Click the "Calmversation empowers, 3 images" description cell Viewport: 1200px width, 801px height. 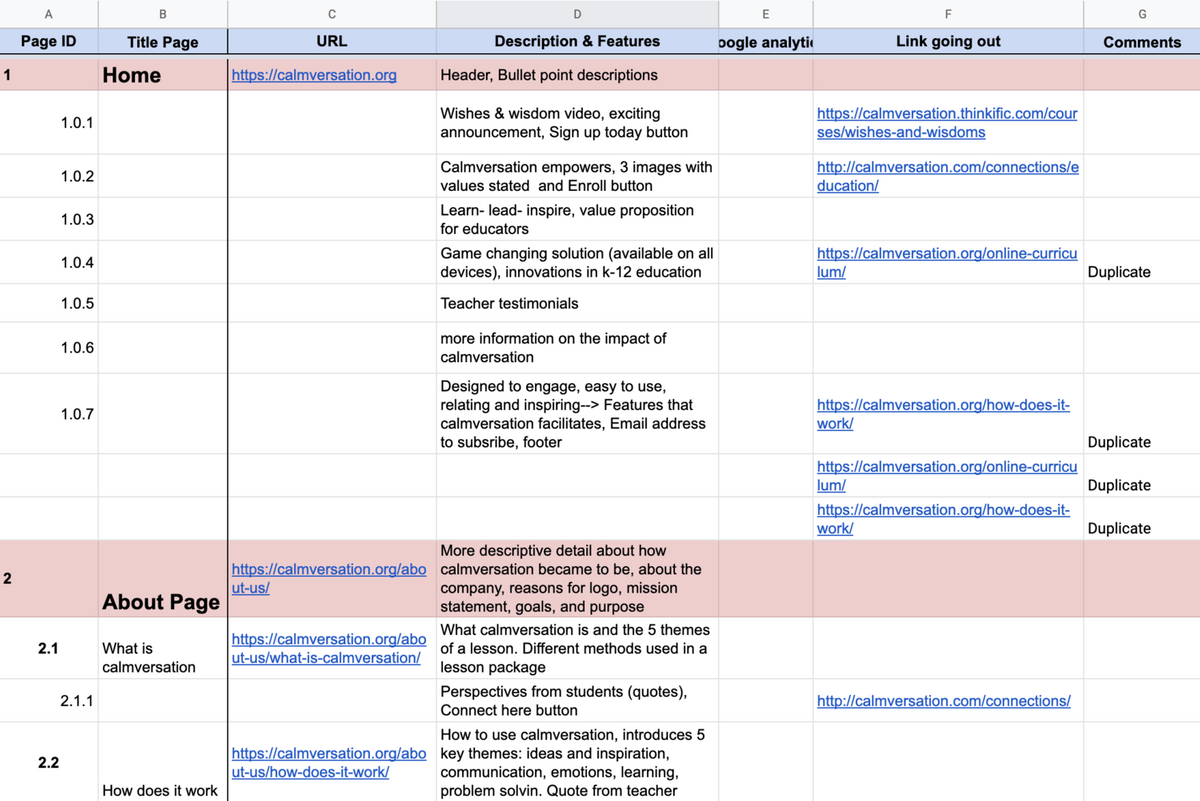(x=577, y=176)
